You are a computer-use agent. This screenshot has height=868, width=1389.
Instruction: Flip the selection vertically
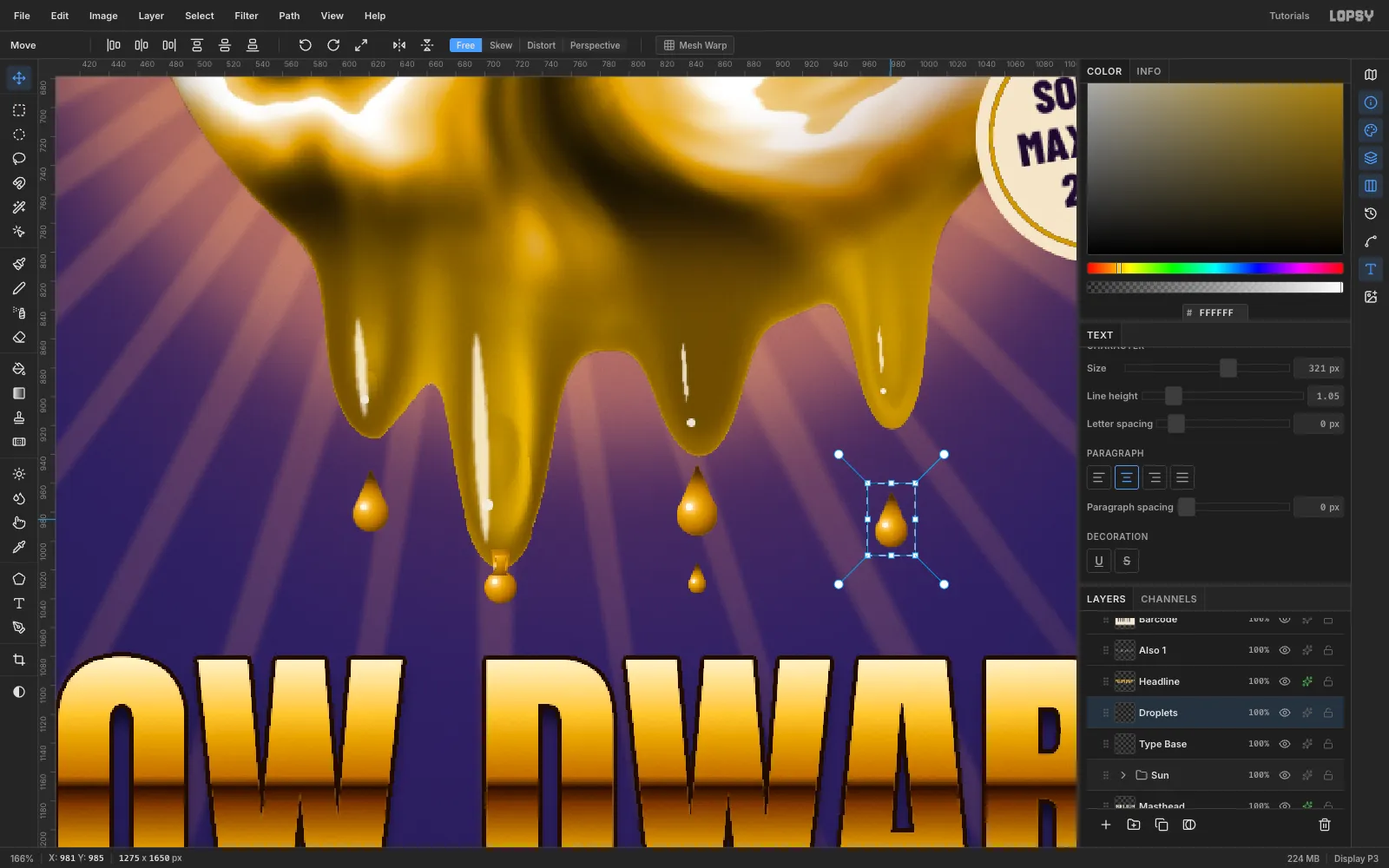427,45
